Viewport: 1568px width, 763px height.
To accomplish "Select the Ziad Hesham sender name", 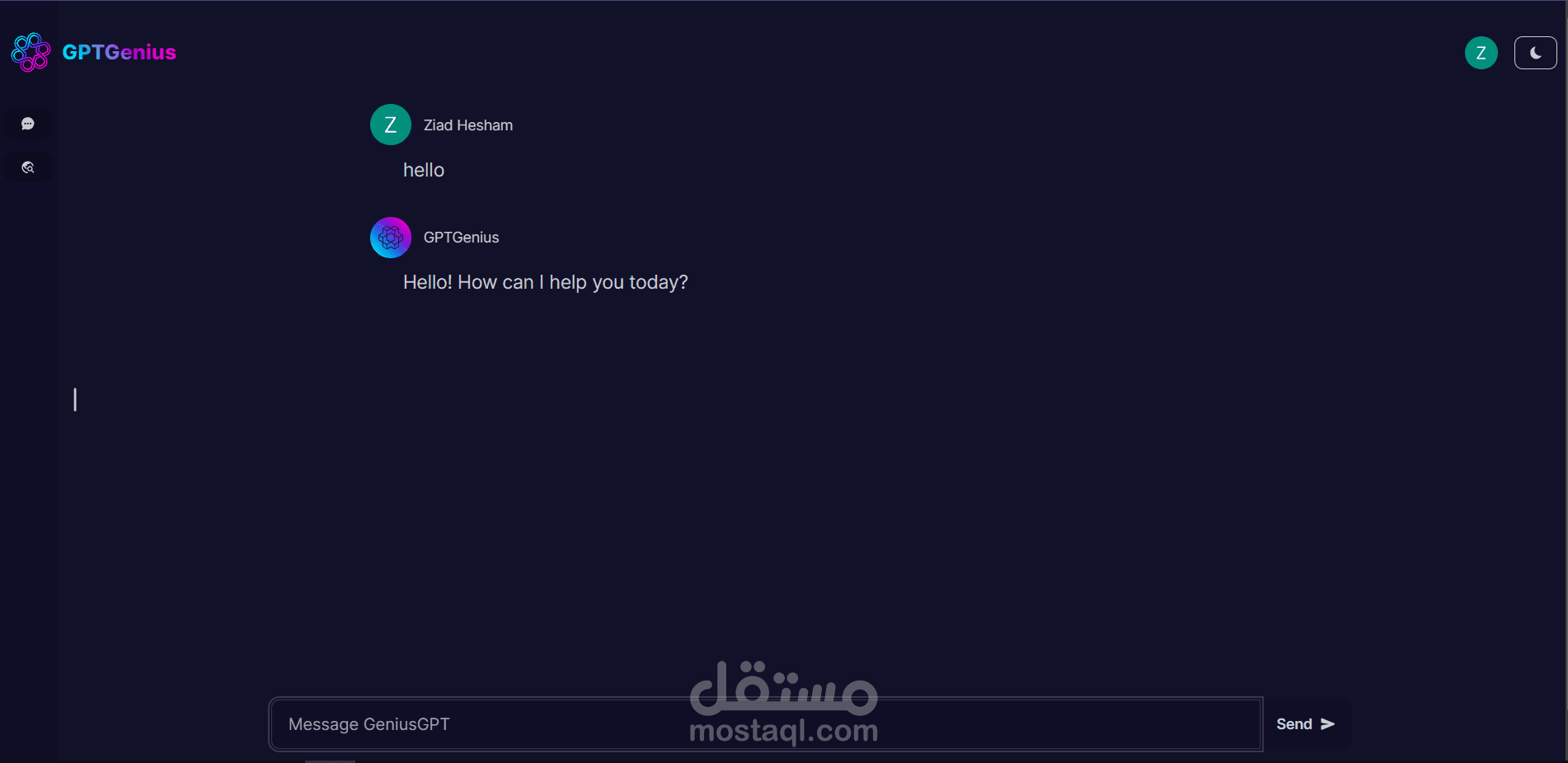I will point(468,125).
